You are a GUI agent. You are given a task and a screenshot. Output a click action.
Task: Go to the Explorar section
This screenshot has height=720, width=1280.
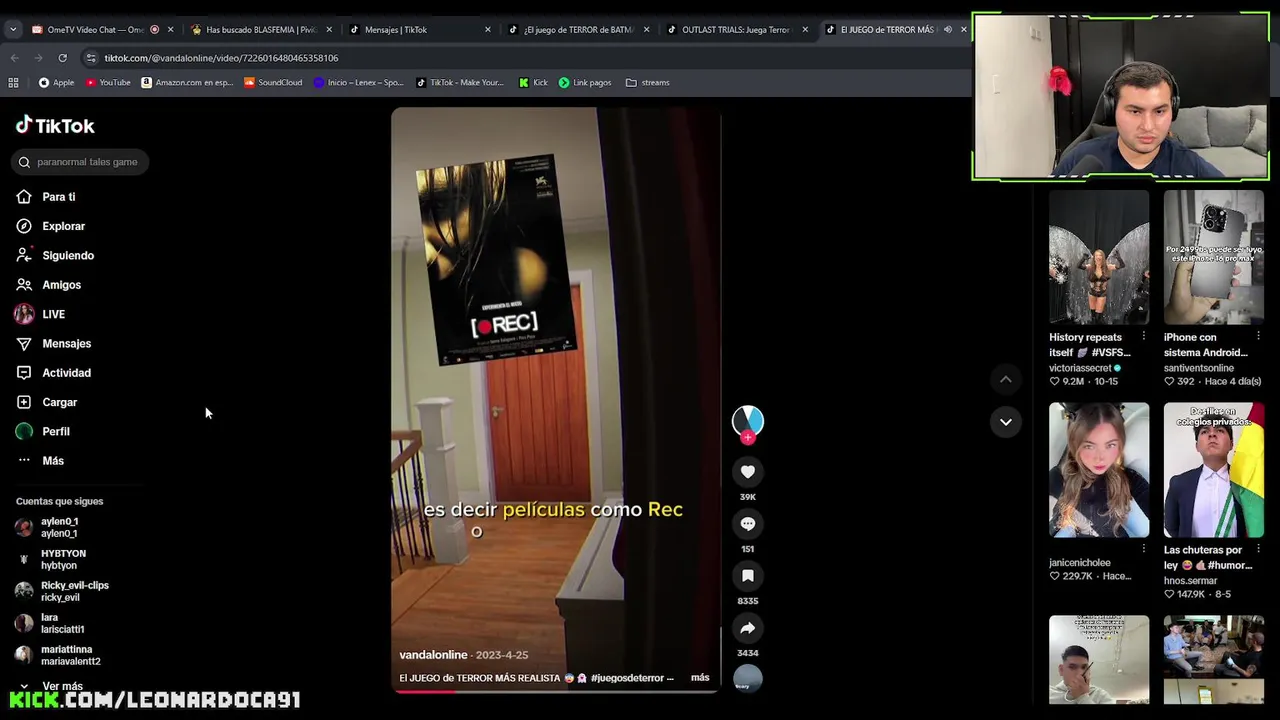pos(51,226)
